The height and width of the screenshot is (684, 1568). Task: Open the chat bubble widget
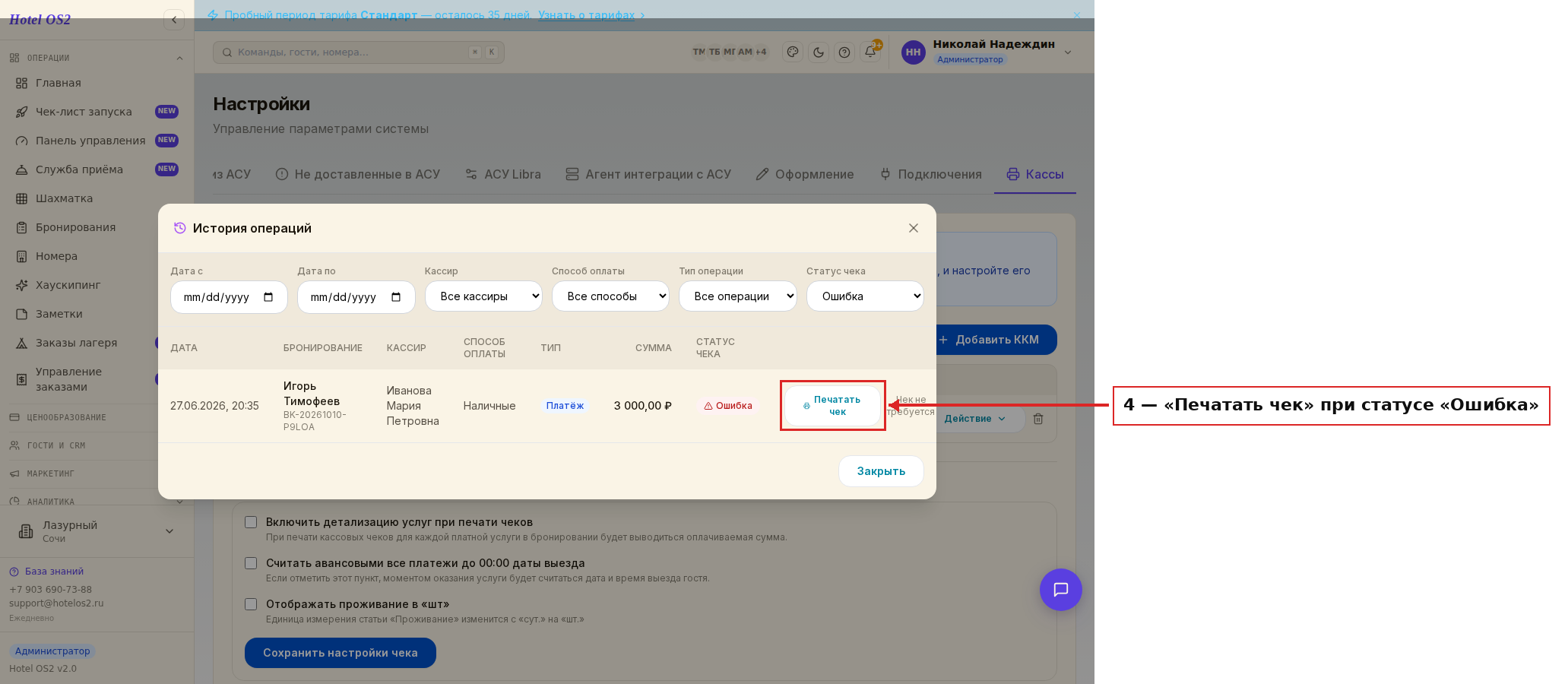[1061, 590]
